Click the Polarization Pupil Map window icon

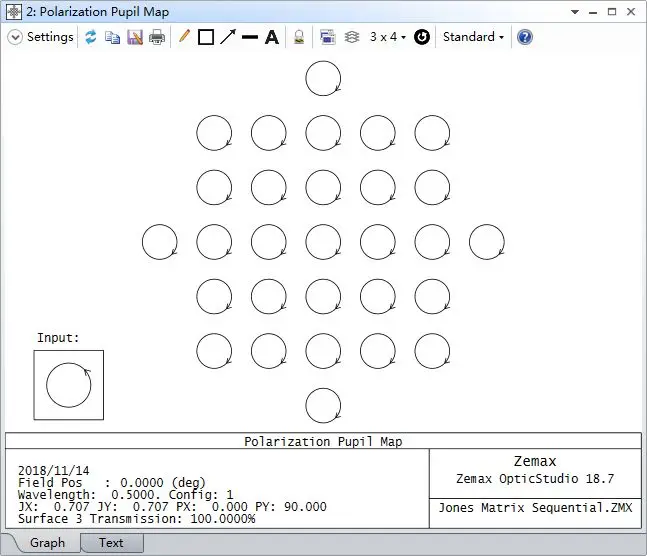(x=14, y=12)
